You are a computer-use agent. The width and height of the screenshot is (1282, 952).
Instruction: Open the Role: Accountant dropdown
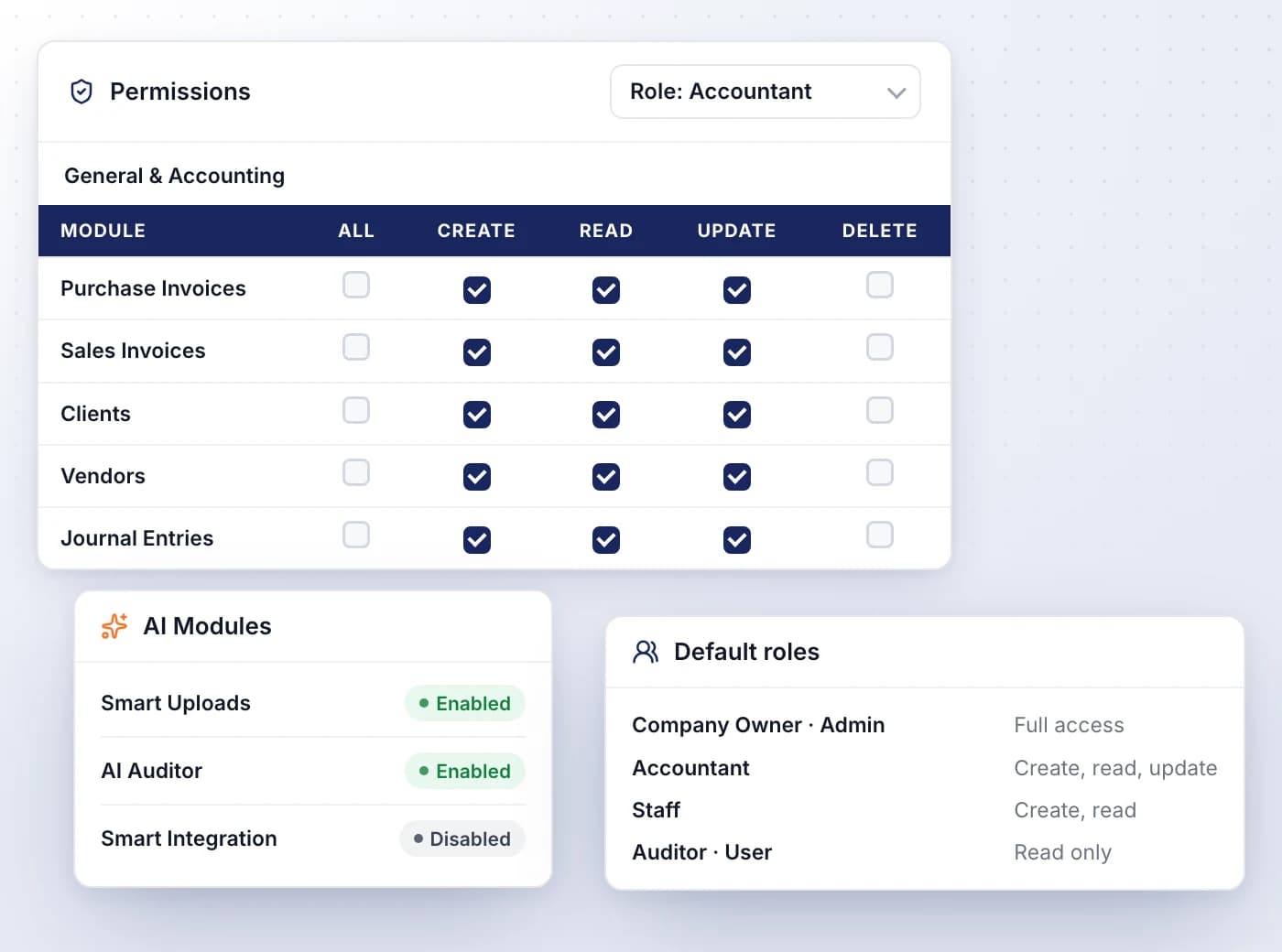tap(766, 92)
